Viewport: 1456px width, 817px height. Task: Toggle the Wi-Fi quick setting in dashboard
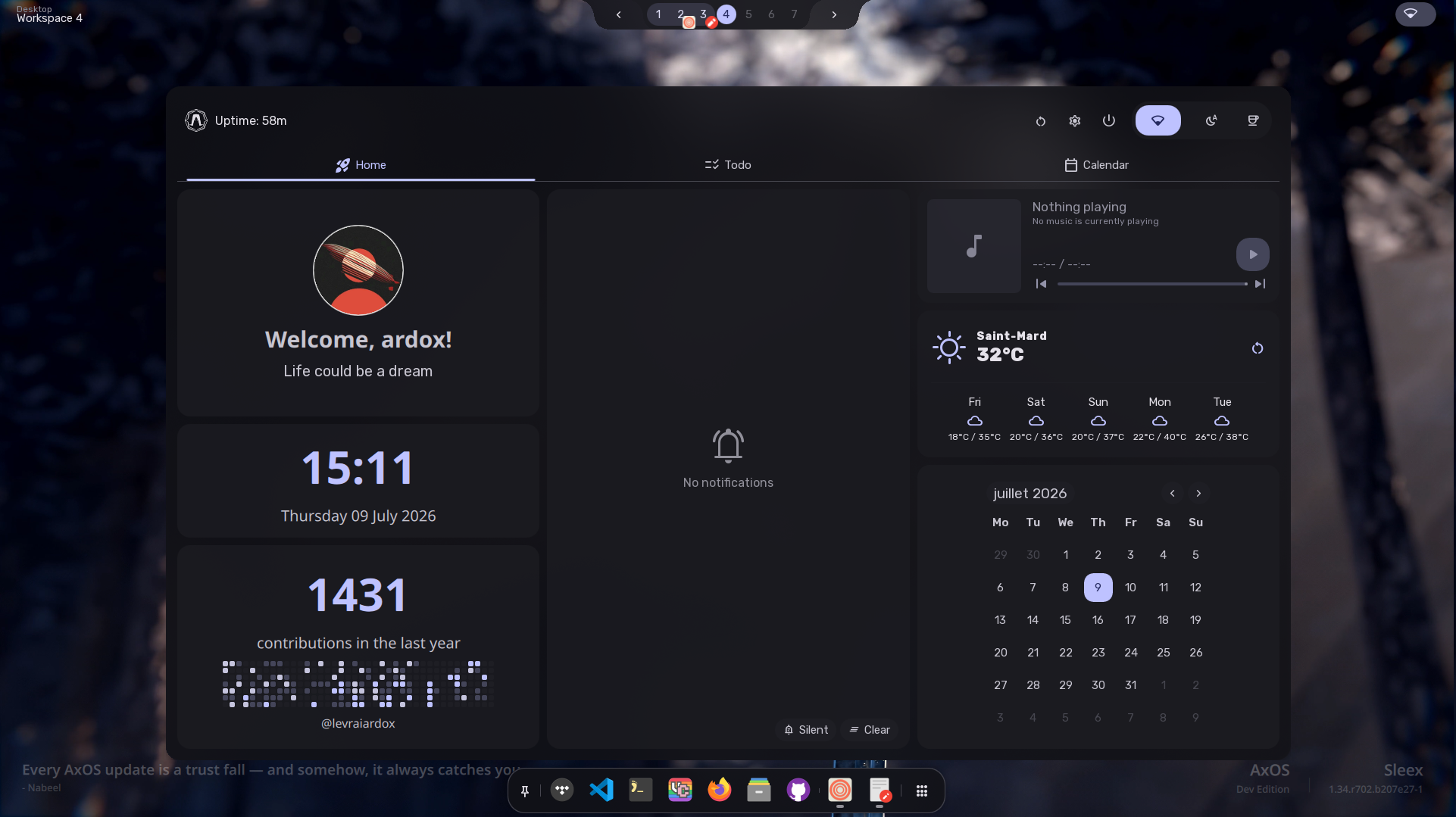pyautogui.click(x=1158, y=120)
